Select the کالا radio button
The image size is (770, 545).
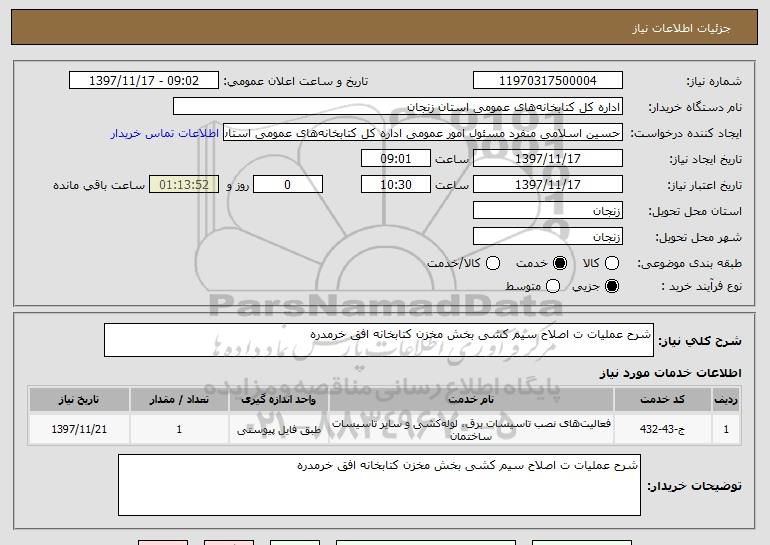615,263
